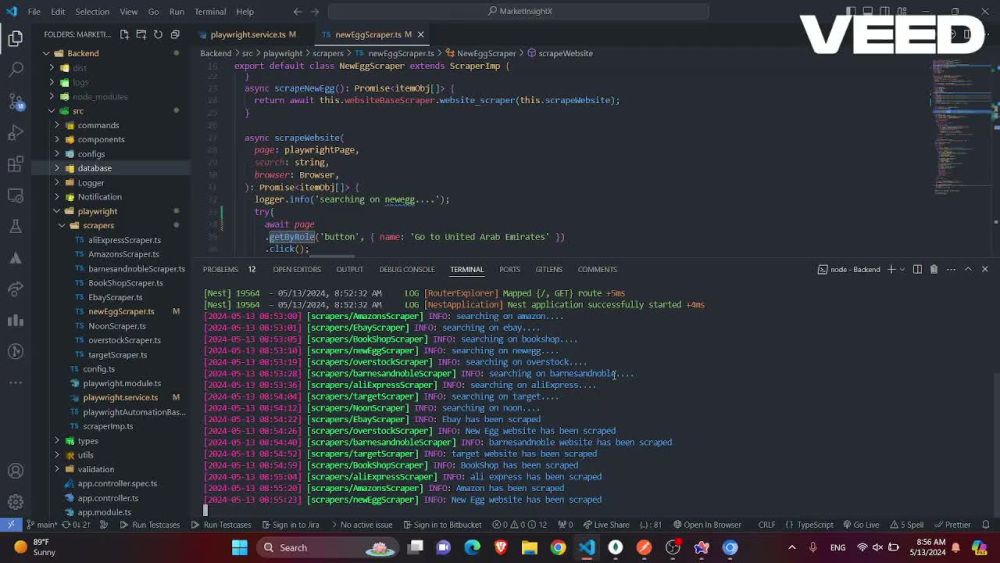1000x563 pixels.
Task: Add a new terminal with plus icon
Action: coord(892,269)
